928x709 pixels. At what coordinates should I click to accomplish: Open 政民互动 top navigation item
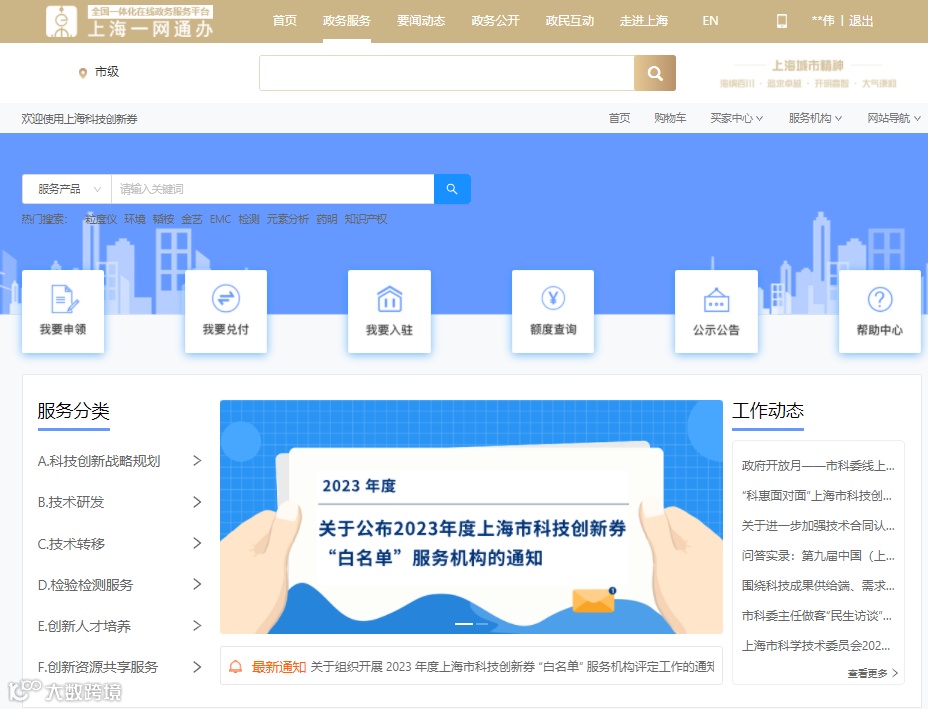[570, 21]
